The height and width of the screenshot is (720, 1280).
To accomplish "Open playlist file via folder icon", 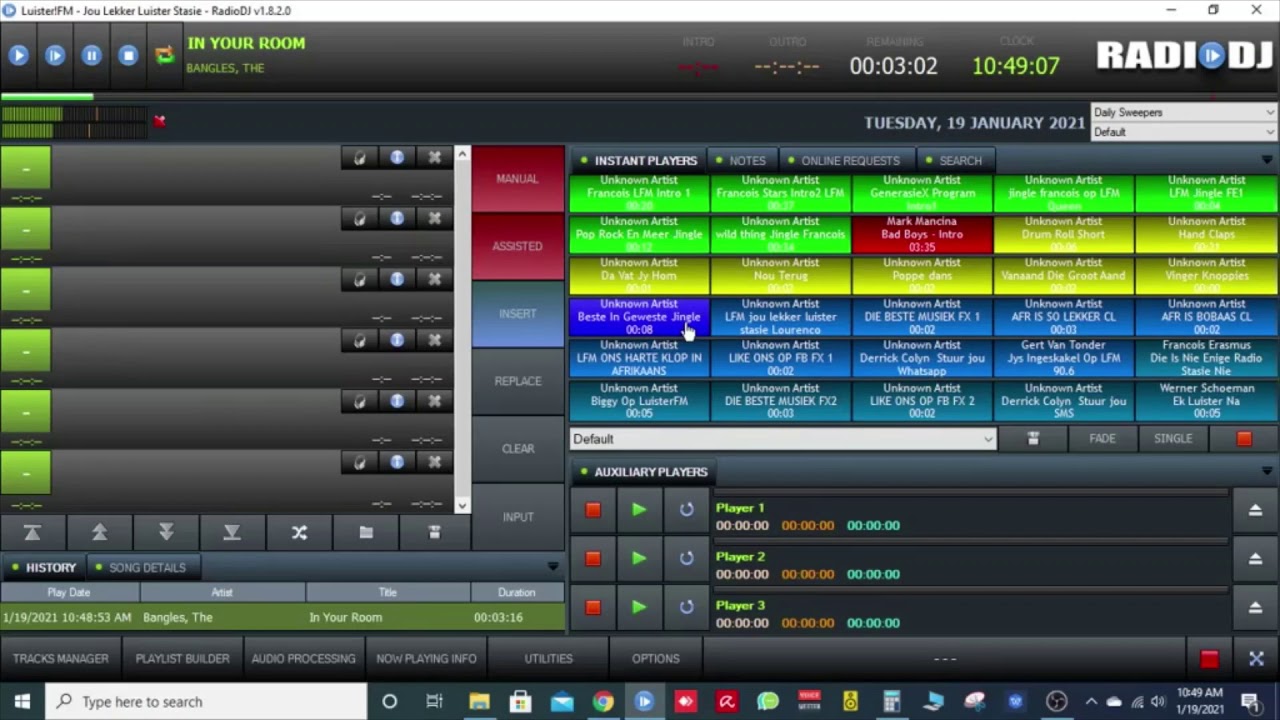I will (366, 533).
